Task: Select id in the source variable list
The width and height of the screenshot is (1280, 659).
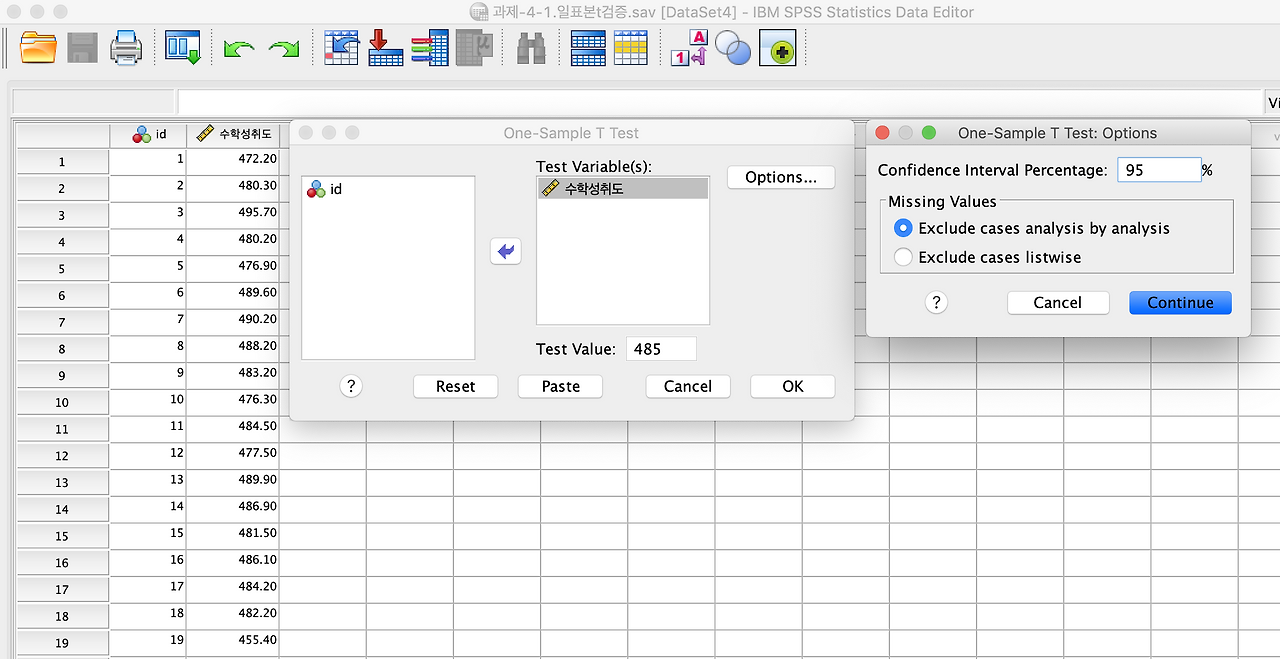Action: [387, 188]
